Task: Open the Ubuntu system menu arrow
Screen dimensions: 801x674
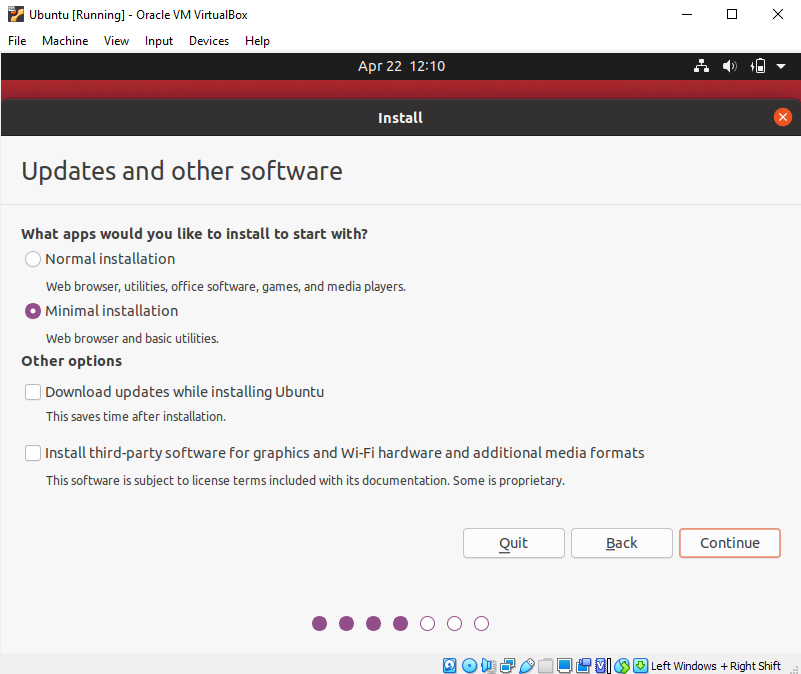Action: 781,66
